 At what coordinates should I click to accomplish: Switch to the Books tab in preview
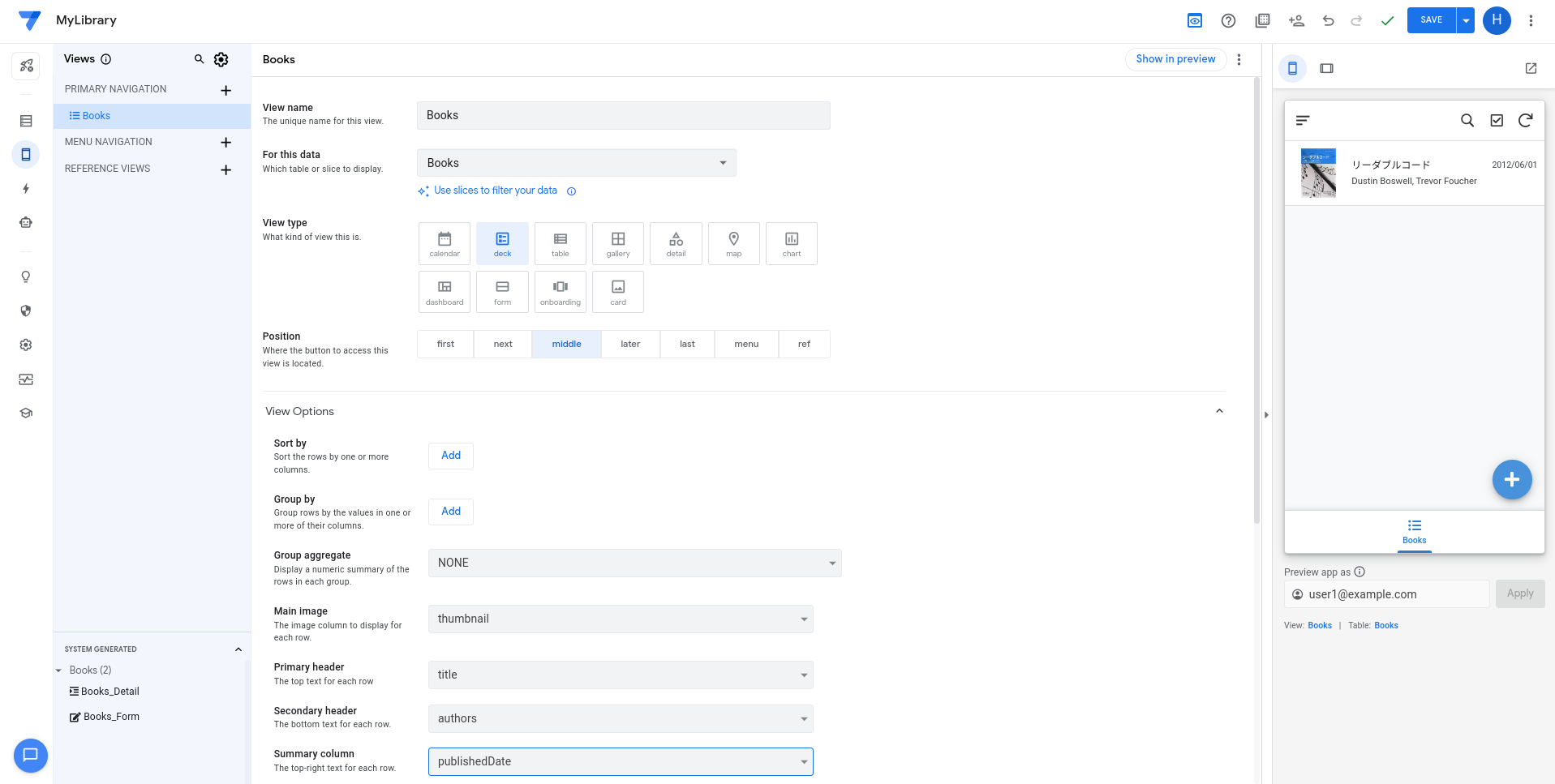pyautogui.click(x=1414, y=532)
